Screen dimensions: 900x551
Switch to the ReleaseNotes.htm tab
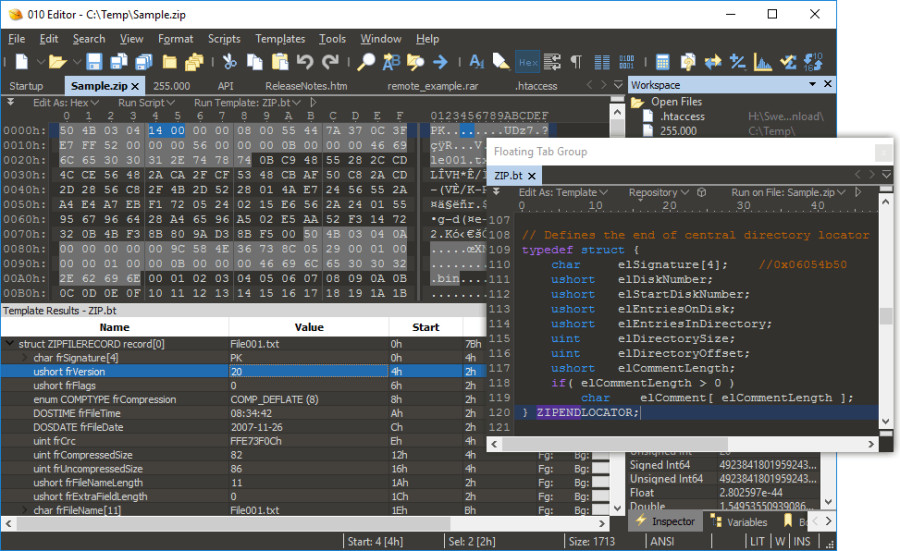click(306, 86)
